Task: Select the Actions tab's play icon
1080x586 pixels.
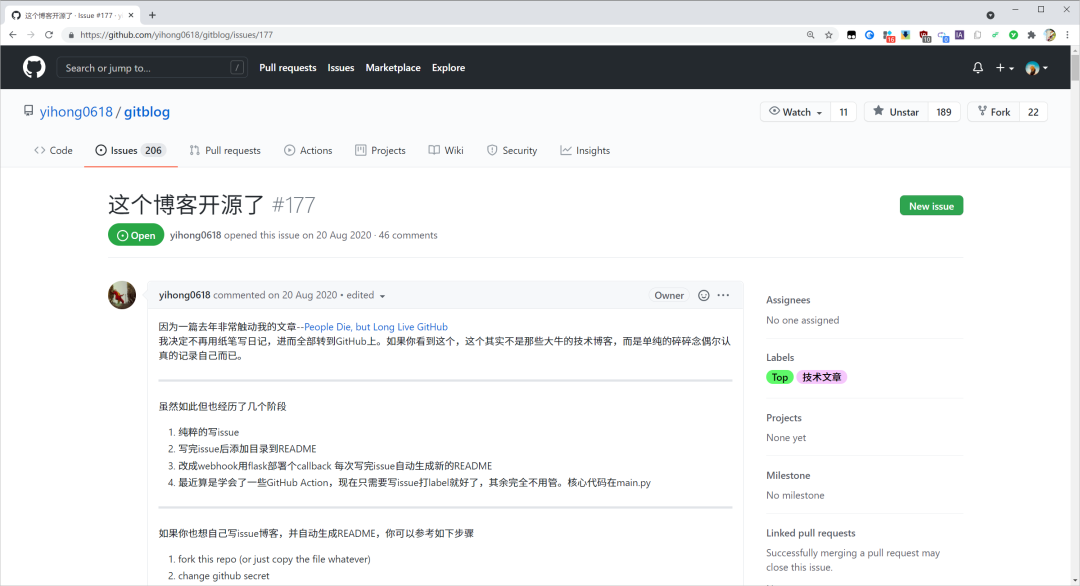Action: (289, 150)
